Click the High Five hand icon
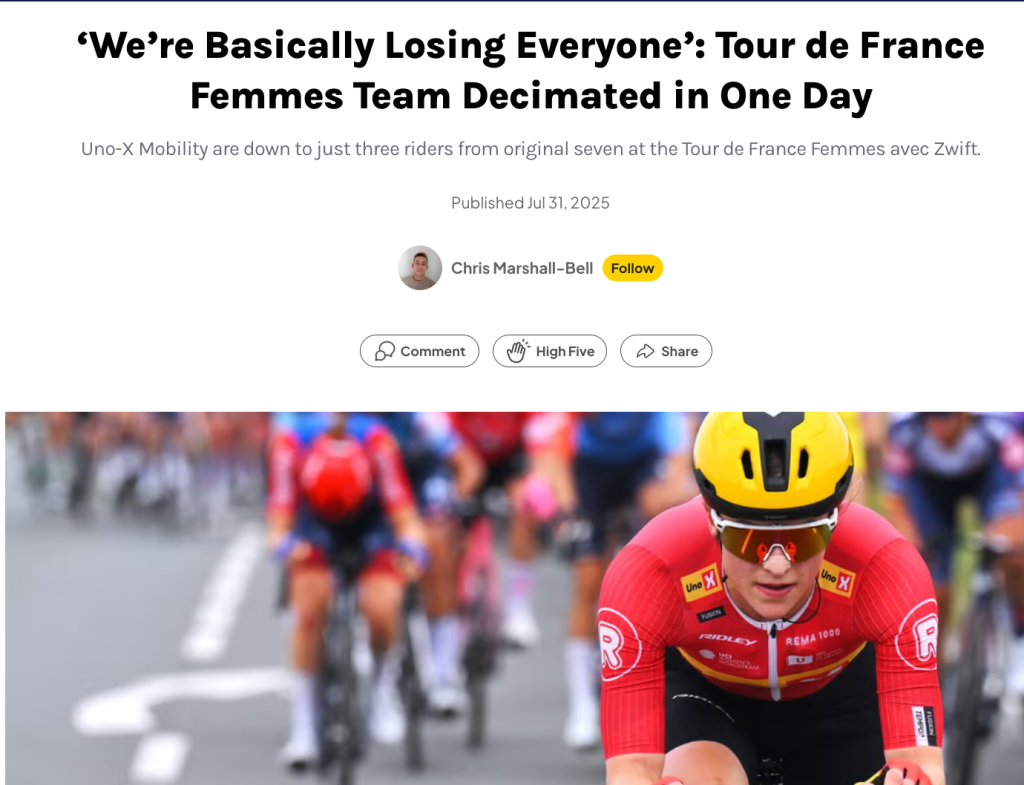This screenshot has width=1024, height=785. (x=517, y=351)
